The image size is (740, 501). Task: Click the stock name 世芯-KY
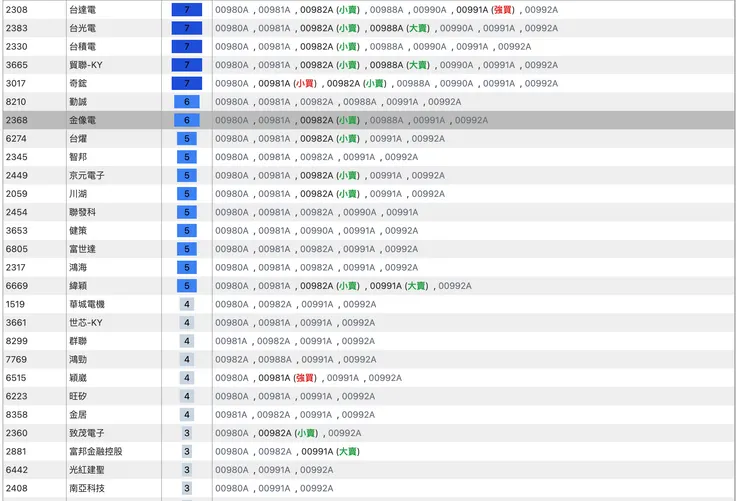point(86,323)
